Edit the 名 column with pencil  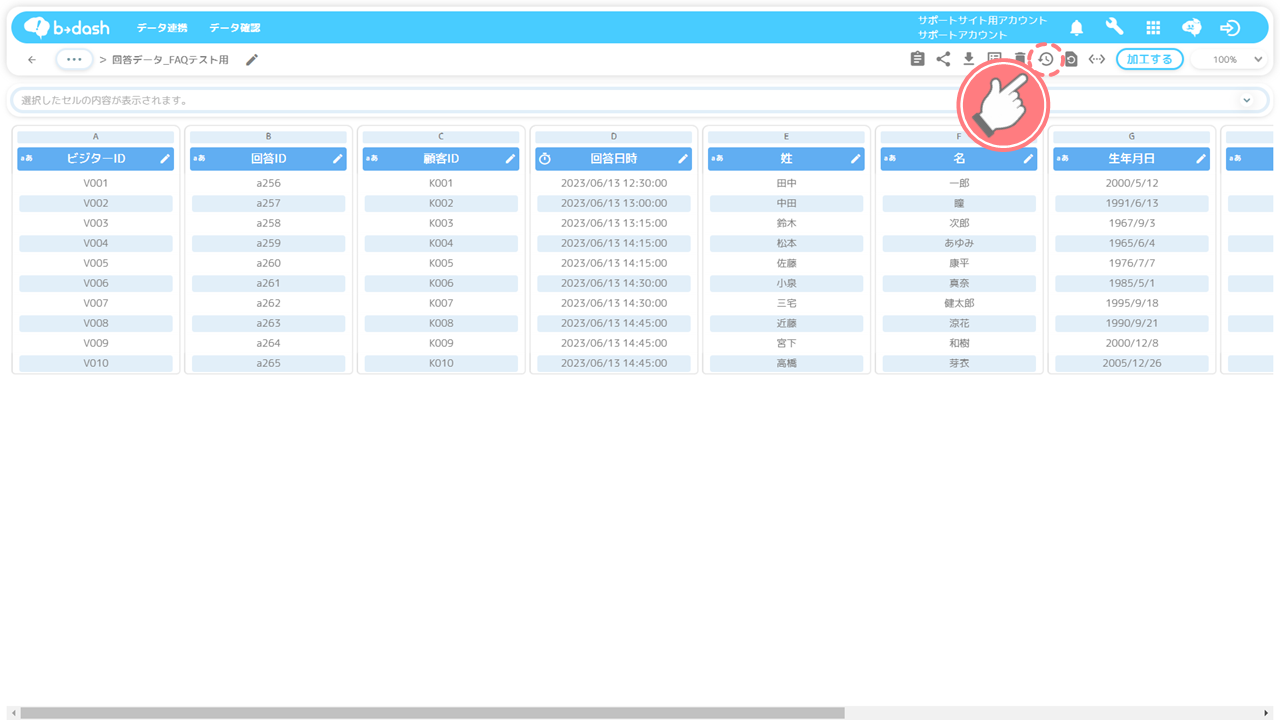tap(1028, 158)
